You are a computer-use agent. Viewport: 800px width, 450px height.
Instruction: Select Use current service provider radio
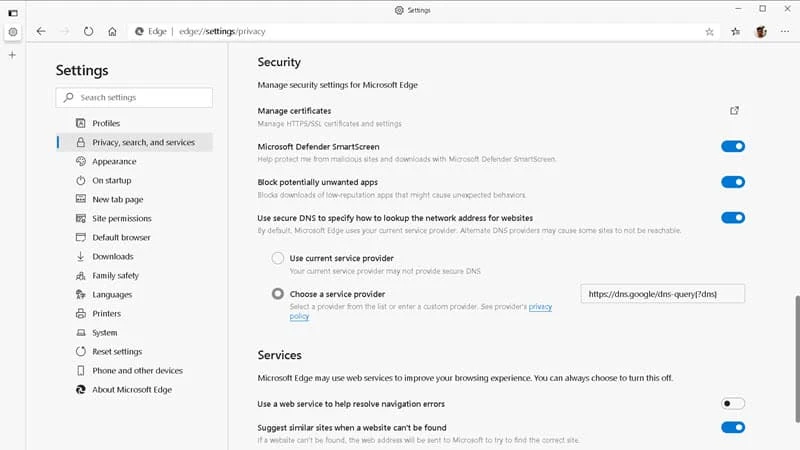point(278,258)
